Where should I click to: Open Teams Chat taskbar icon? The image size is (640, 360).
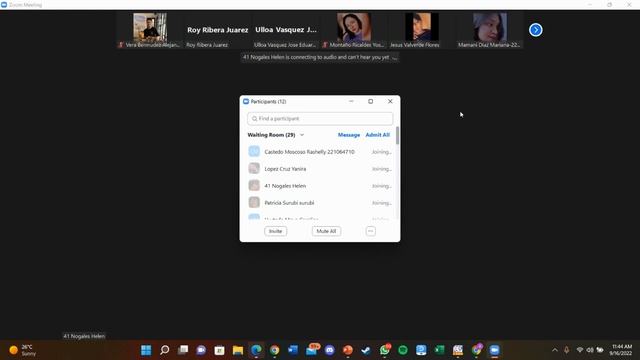point(201,350)
